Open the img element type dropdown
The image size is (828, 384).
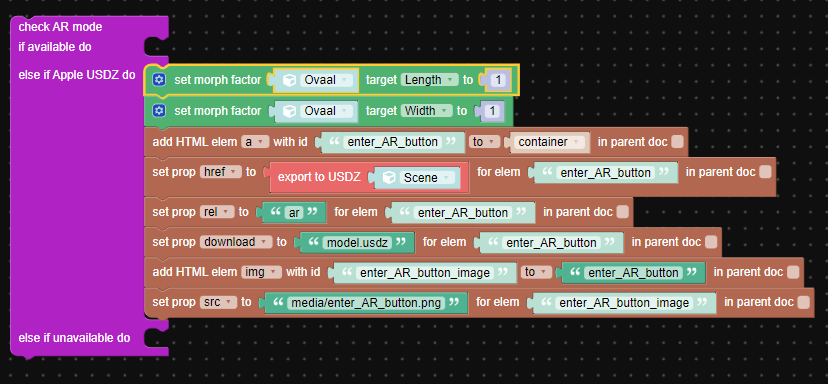click(261, 272)
